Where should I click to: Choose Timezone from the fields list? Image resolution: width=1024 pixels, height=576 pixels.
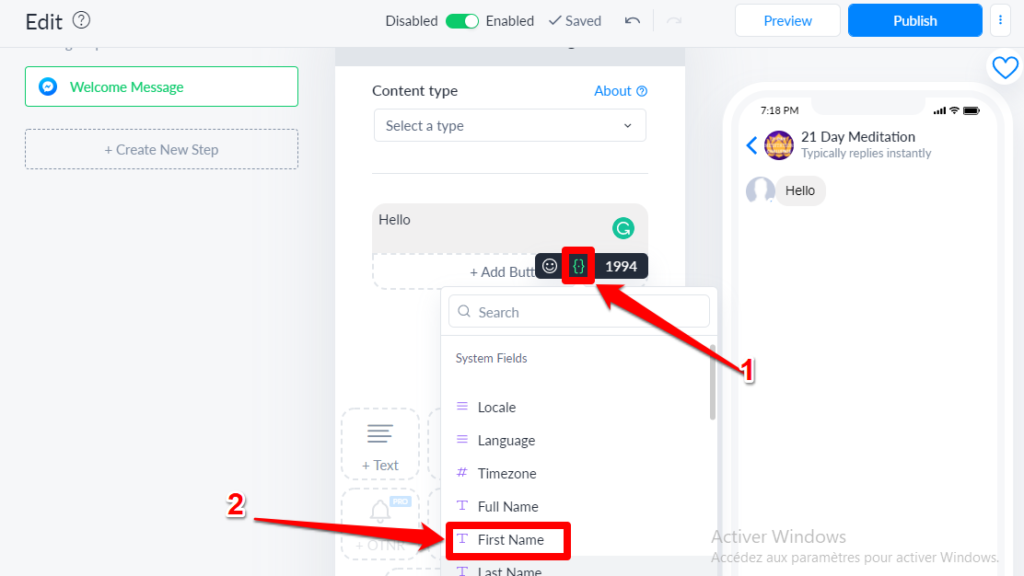pyautogui.click(x=507, y=474)
